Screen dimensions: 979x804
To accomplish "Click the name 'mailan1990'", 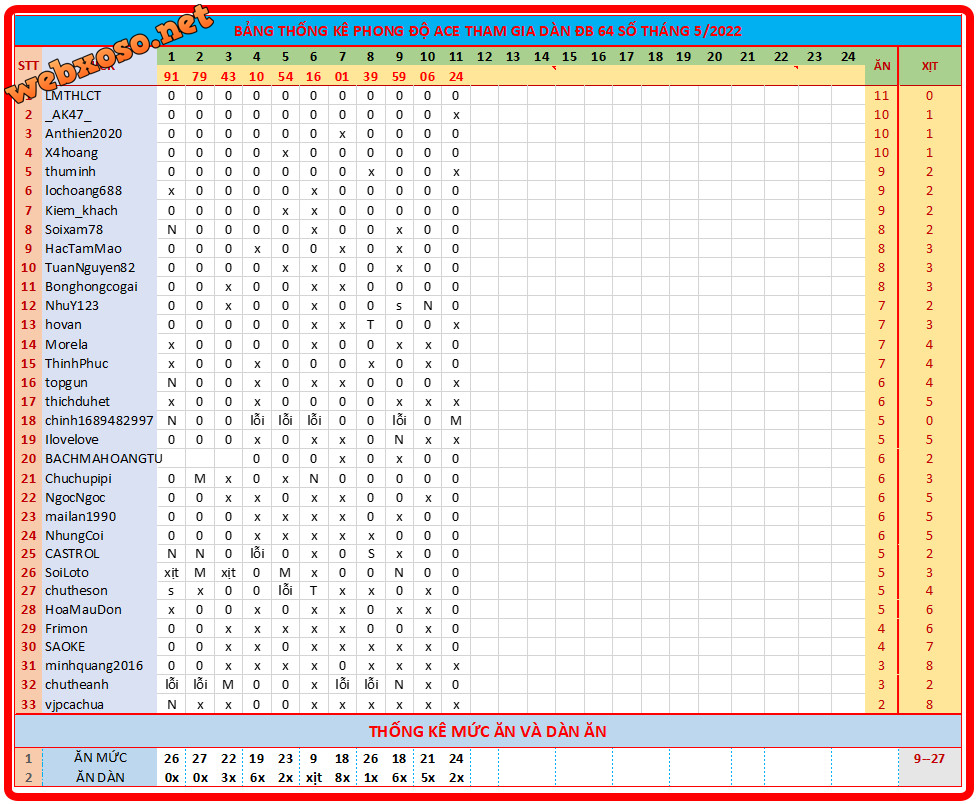I will tap(81, 517).
